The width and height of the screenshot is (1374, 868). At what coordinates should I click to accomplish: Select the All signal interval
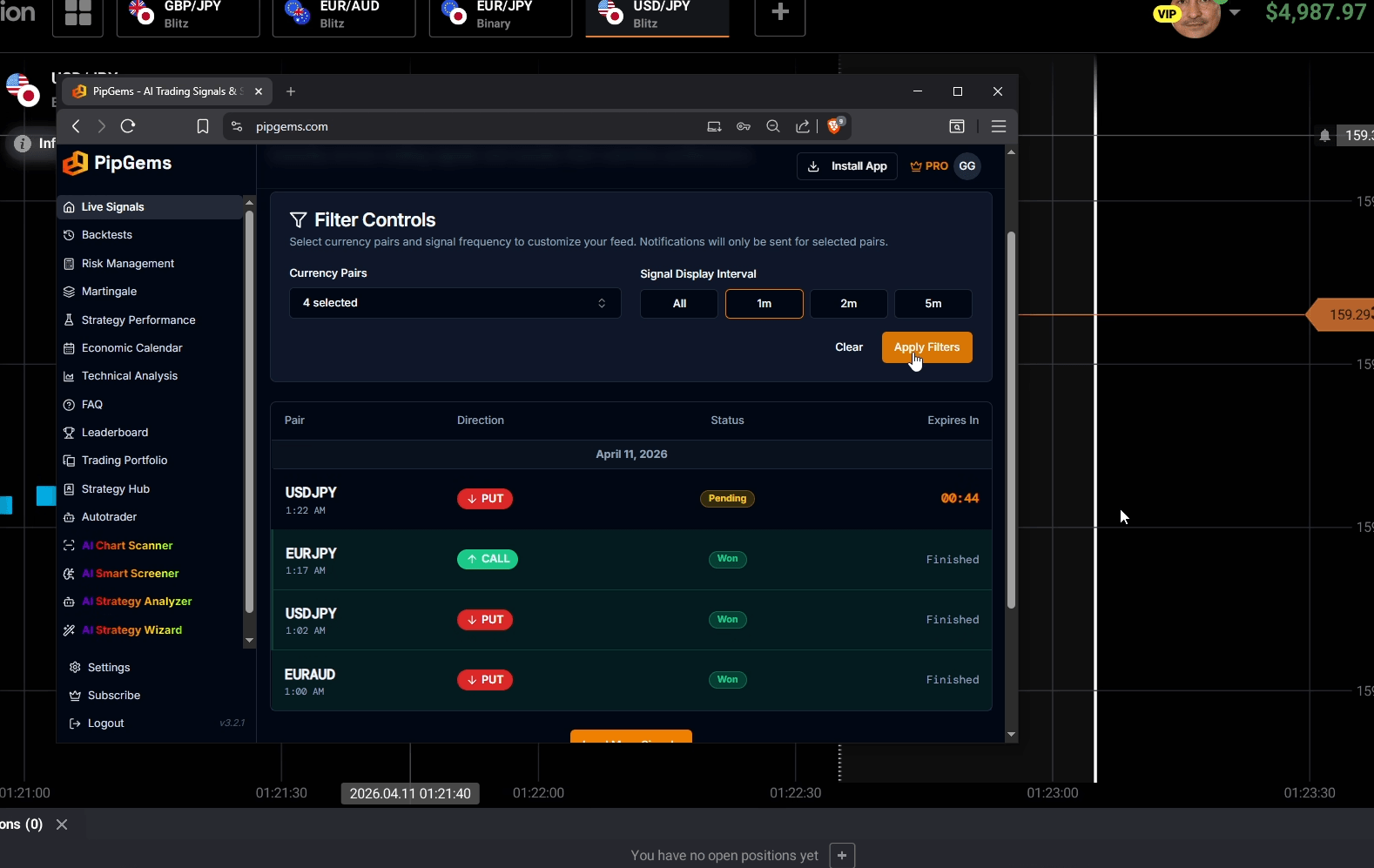tap(679, 304)
